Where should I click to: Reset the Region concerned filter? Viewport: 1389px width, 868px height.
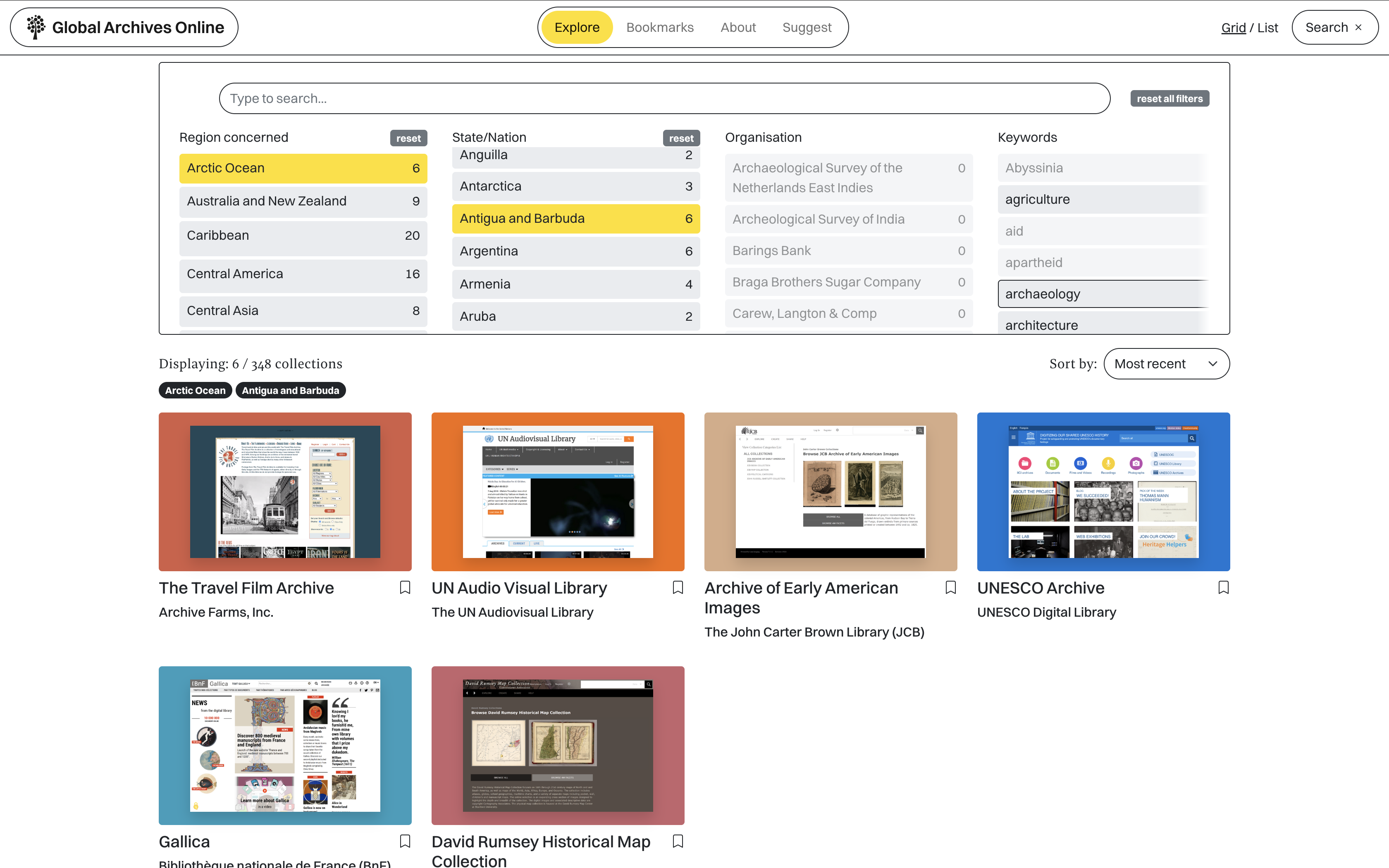408,138
